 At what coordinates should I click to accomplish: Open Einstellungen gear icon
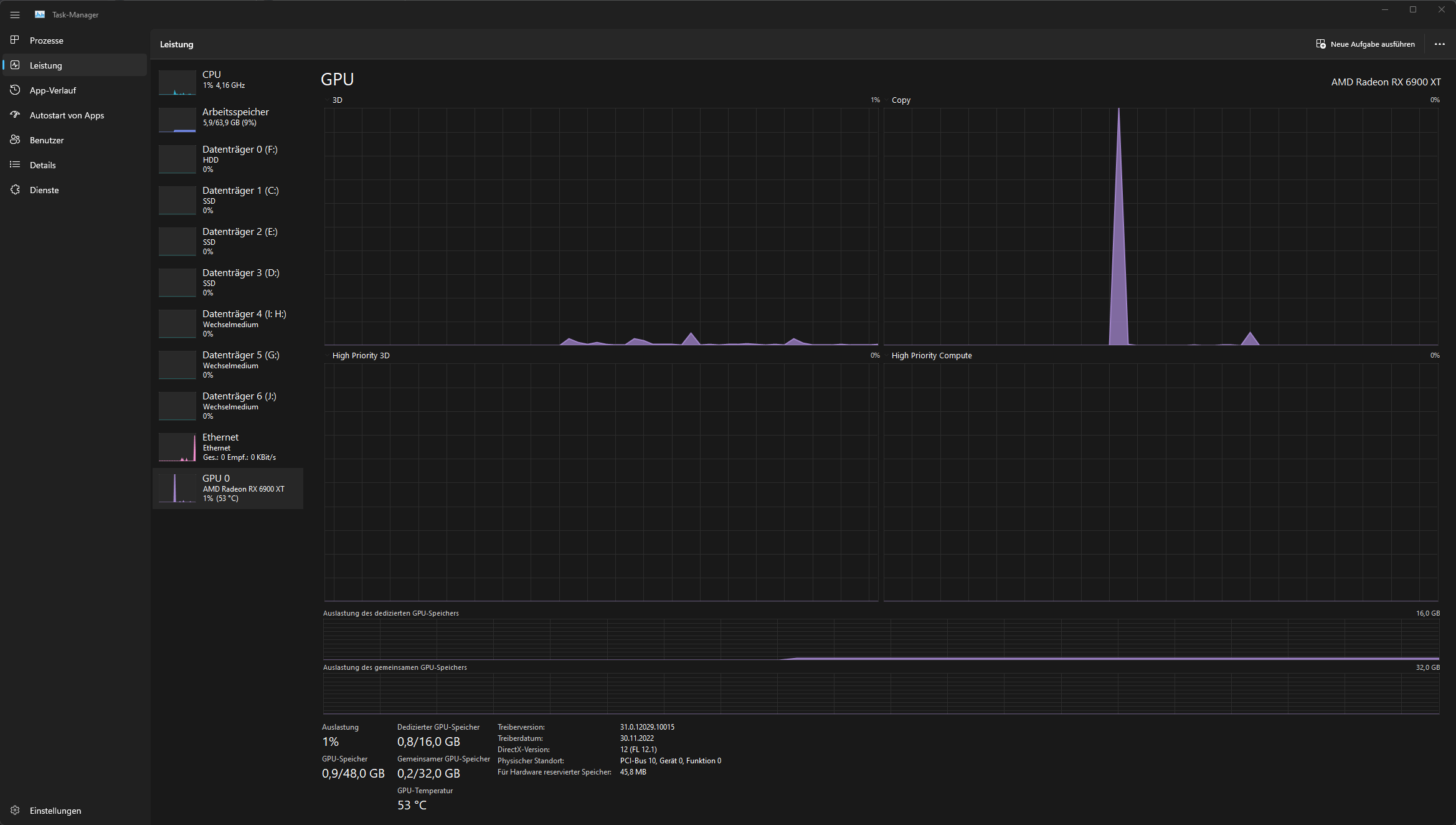15,810
